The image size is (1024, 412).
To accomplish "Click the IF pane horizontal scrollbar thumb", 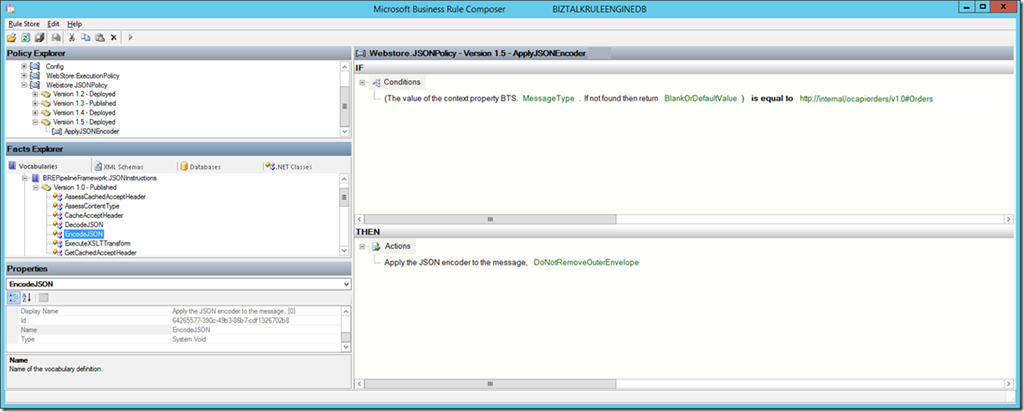I will [x=490, y=219].
